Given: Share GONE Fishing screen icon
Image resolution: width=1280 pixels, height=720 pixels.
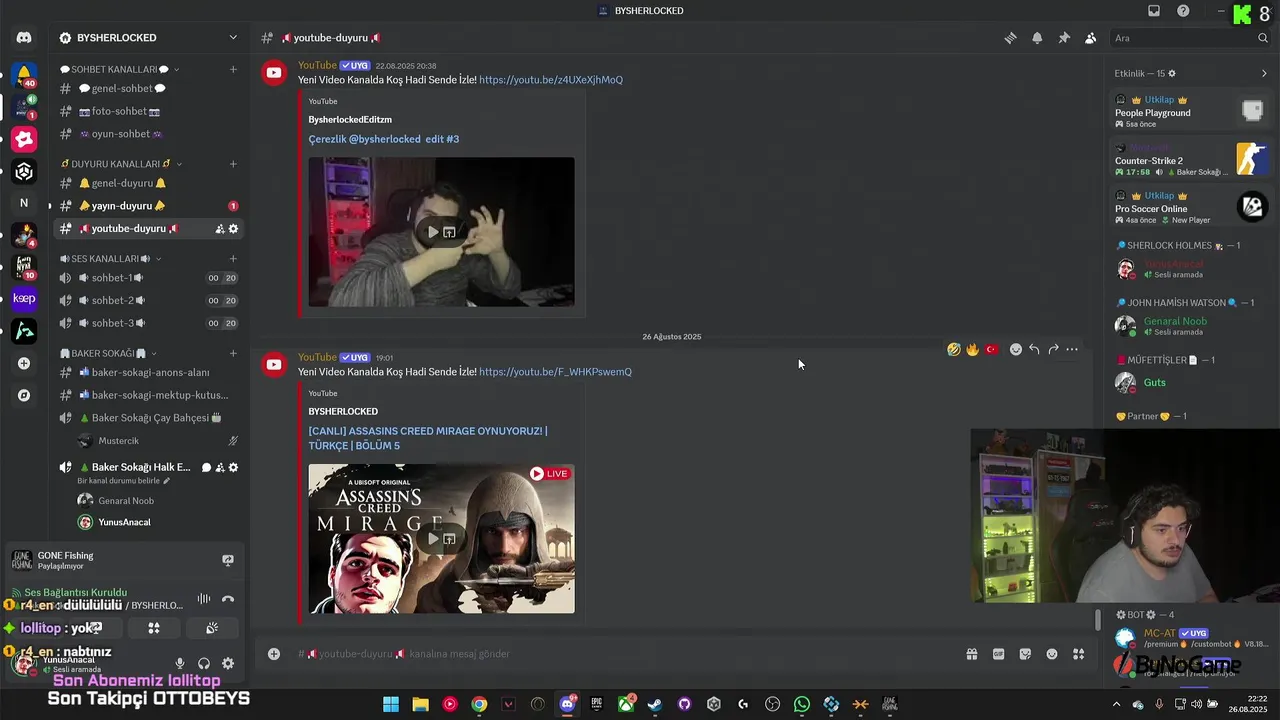Looking at the screenshot, I should pyautogui.click(x=228, y=560).
